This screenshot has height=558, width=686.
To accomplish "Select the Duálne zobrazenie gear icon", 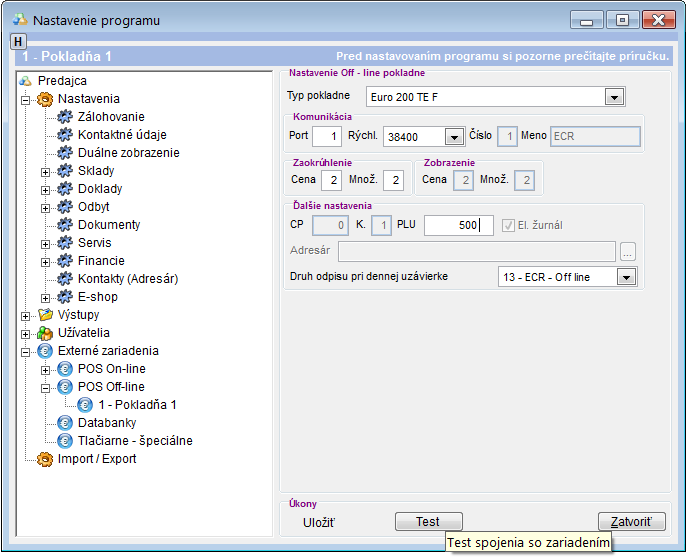I will (x=66, y=153).
